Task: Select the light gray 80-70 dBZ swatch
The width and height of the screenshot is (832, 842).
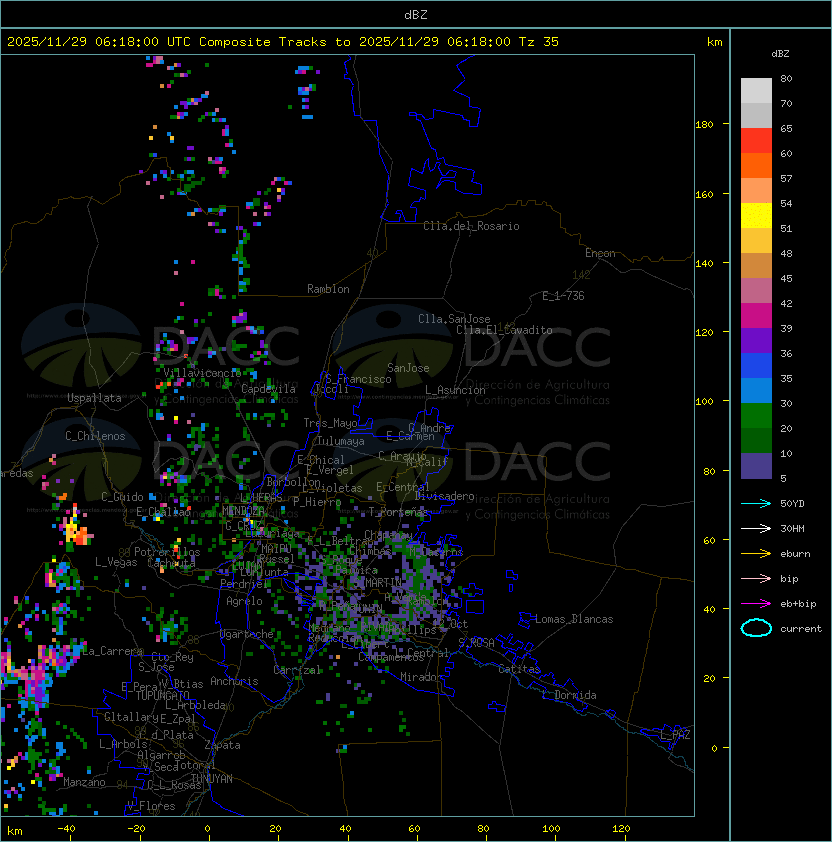Action: (756, 91)
